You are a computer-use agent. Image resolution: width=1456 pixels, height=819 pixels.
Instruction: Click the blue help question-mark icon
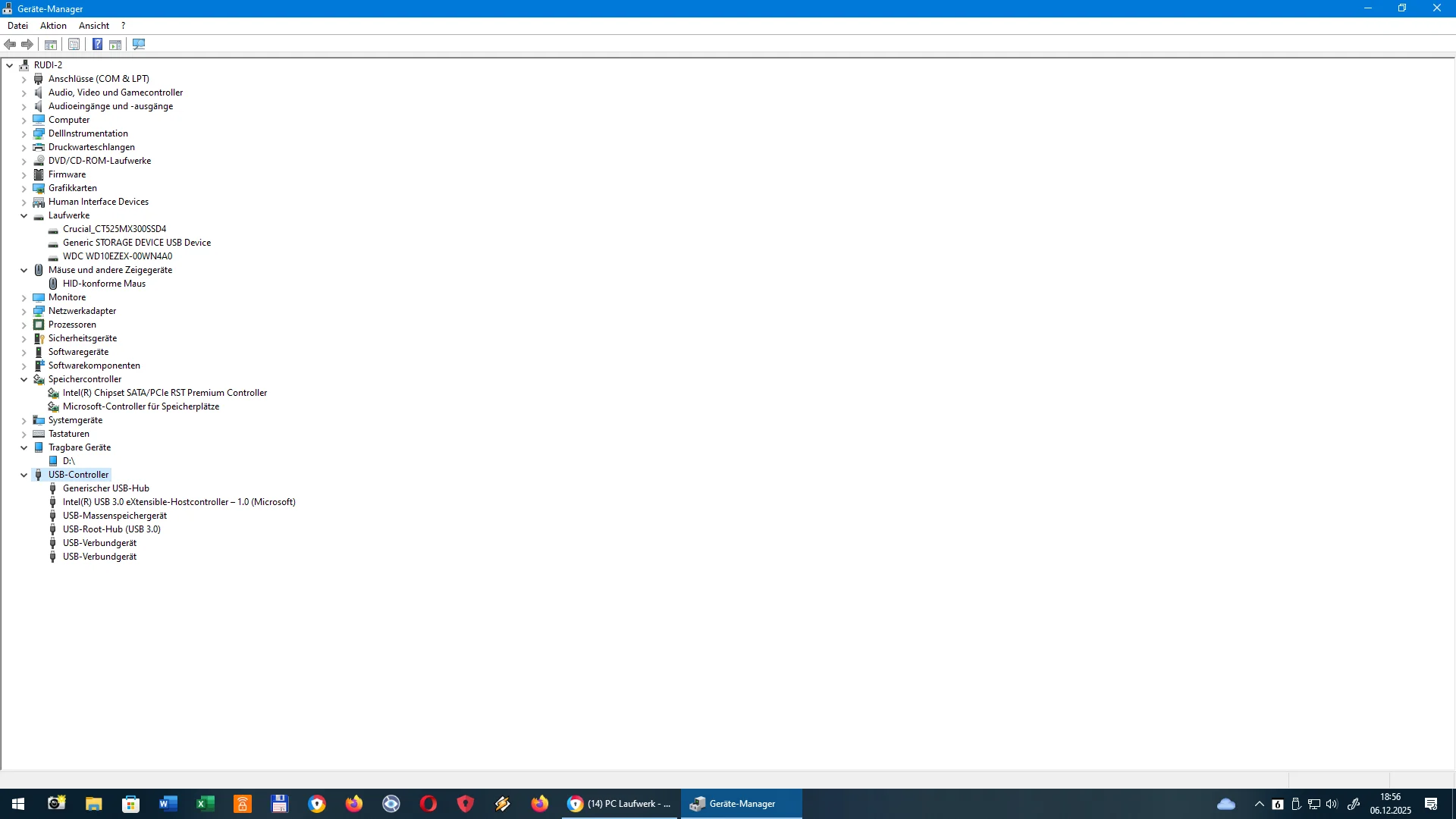click(x=97, y=45)
